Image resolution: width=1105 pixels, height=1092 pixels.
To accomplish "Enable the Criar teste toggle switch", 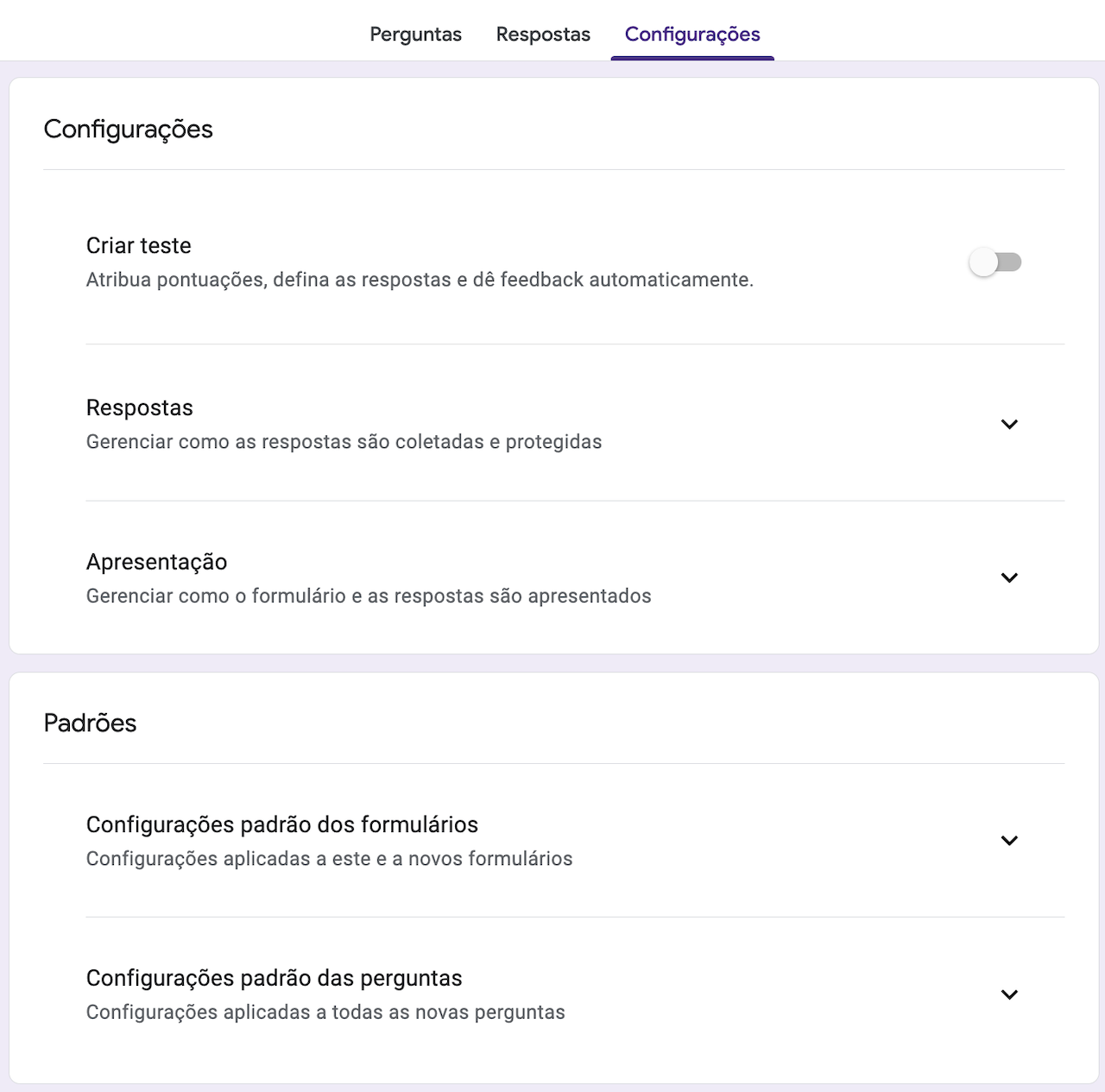I will pos(995,262).
